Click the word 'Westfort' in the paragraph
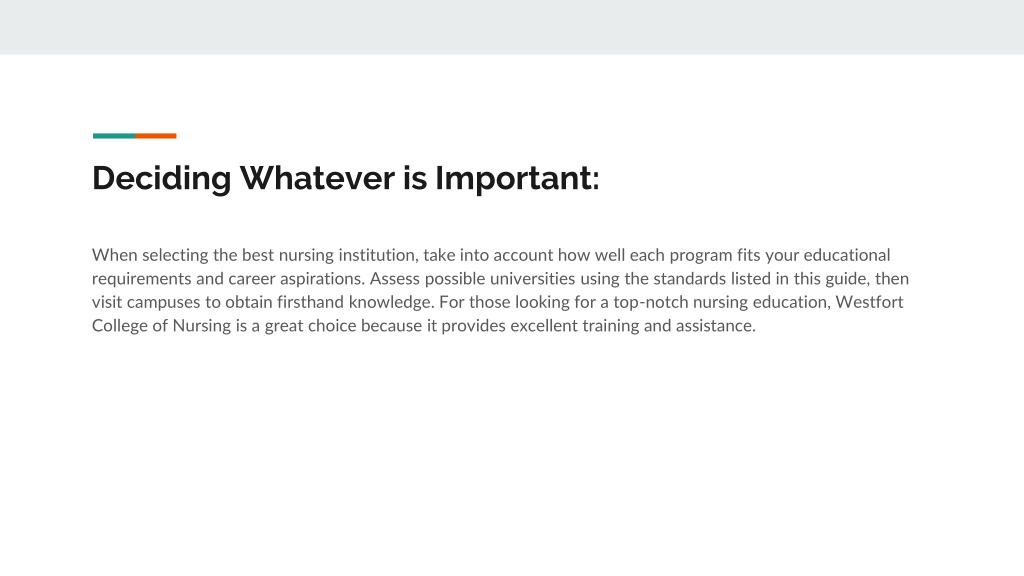1024x576 pixels. [869, 302]
